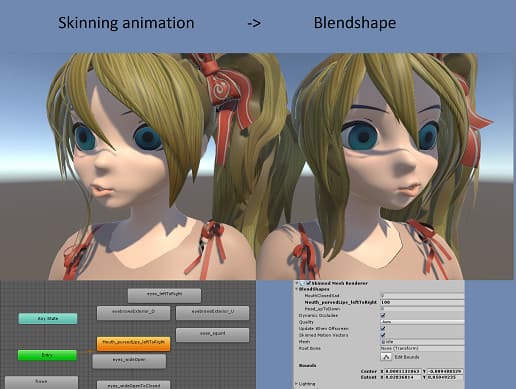This screenshot has width=516, height=389.
Task: Collapse the BlendShapes foldout arrow
Action: (297, 289)
